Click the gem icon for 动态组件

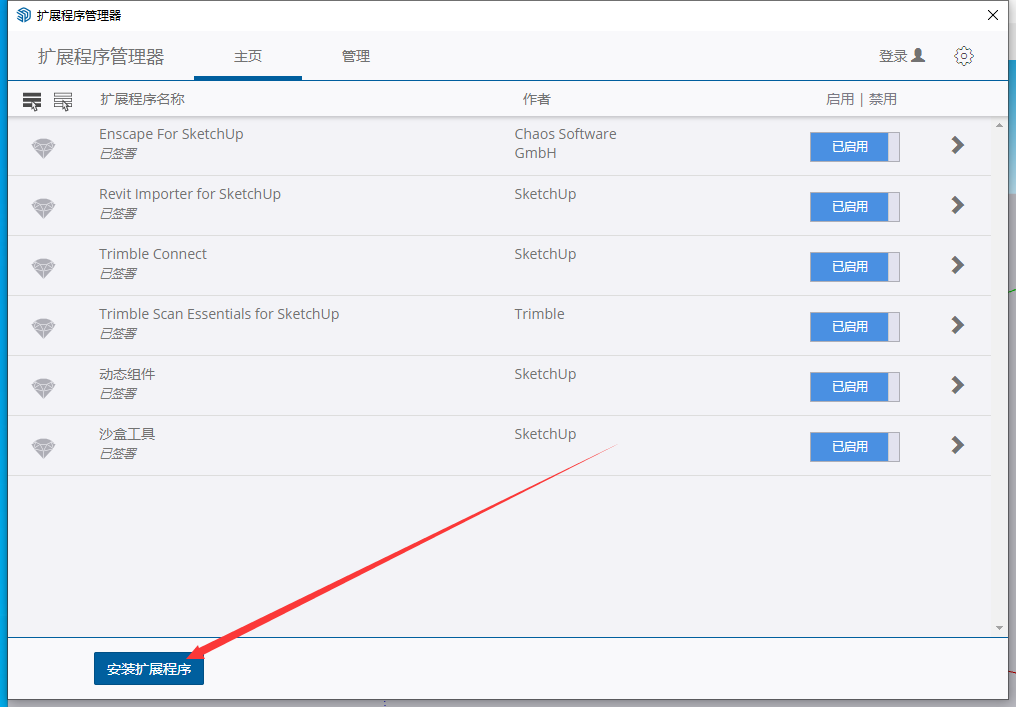43,388
